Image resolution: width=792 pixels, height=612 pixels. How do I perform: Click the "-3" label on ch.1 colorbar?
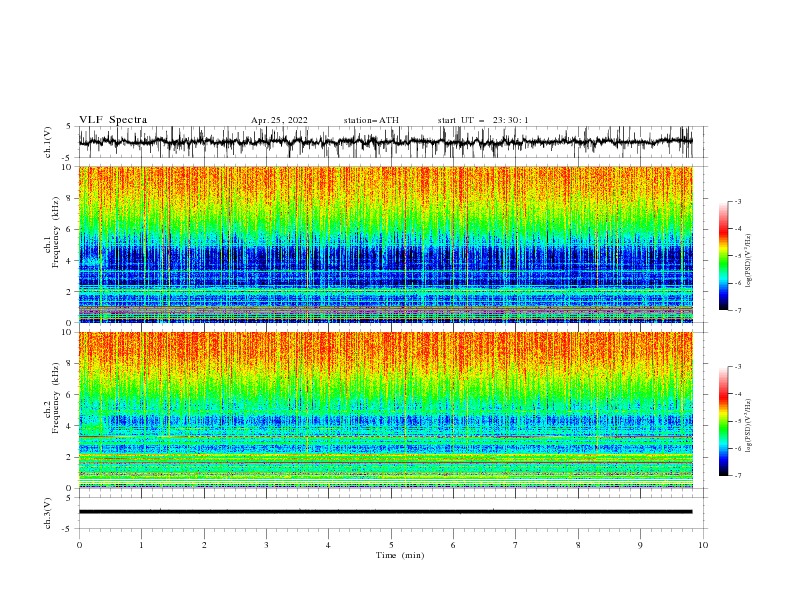[737, 201]
